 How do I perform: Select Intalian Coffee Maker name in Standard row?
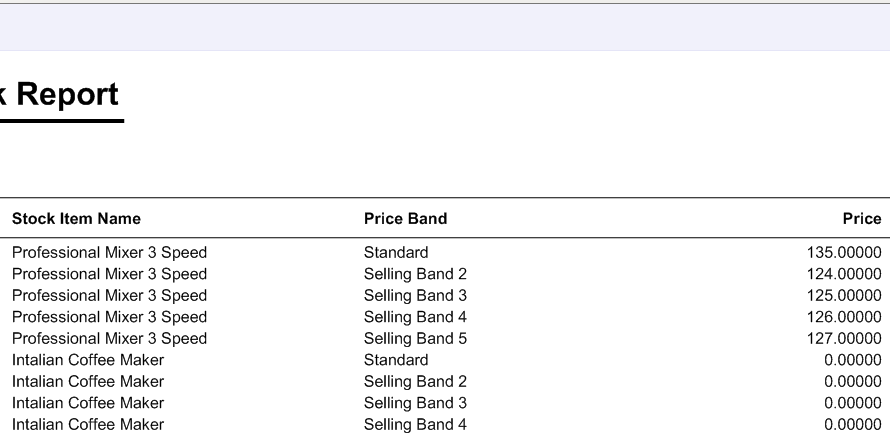coord(87,360)
